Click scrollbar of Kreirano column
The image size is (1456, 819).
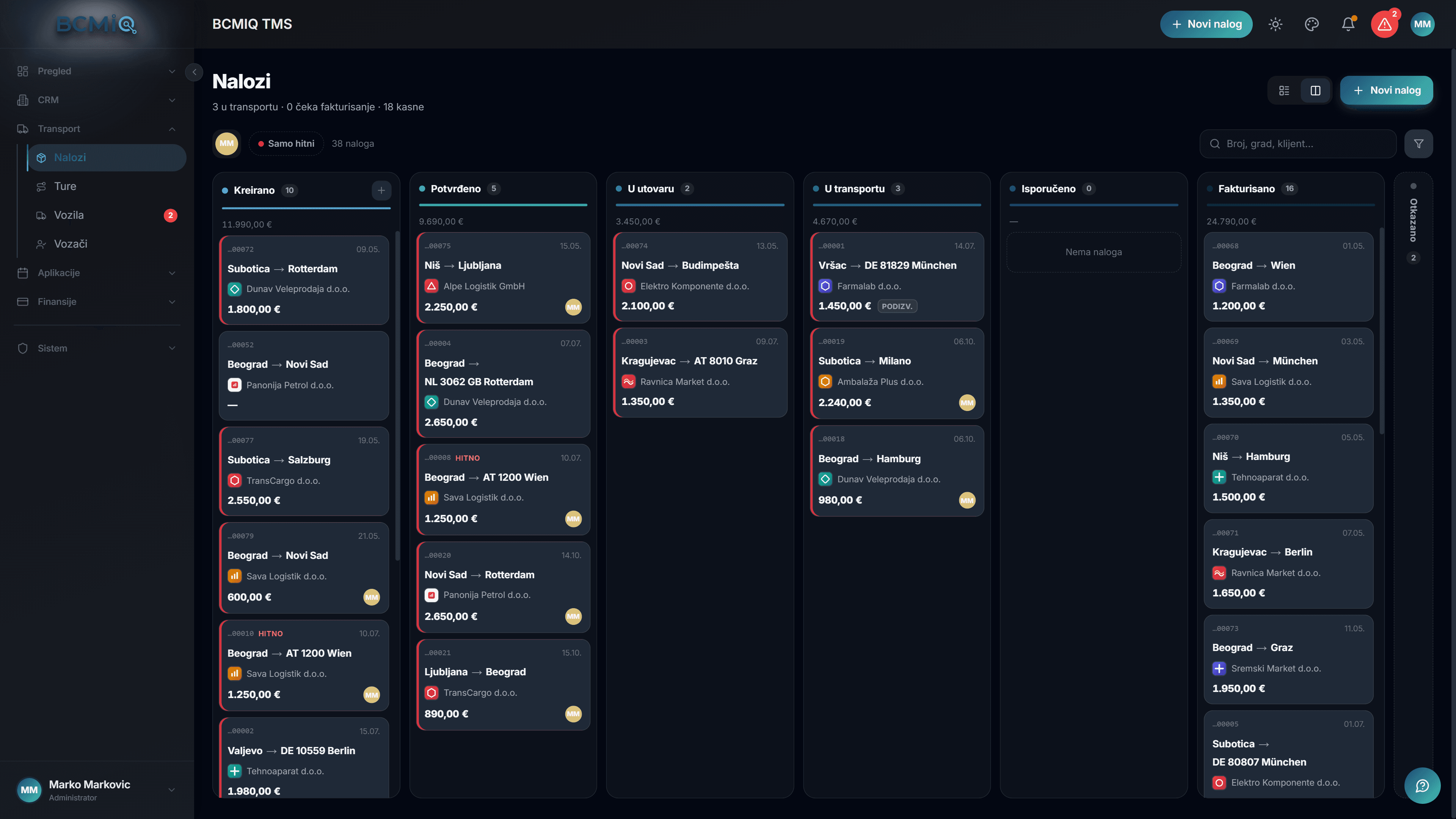tap(397, 395)
